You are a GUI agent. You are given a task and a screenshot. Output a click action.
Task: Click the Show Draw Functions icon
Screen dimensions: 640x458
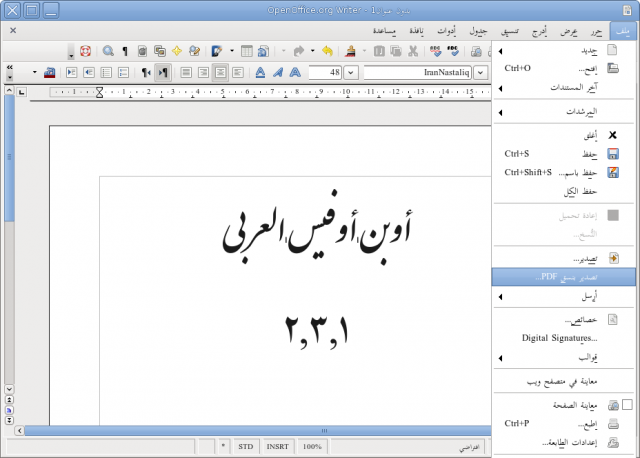coord(217,51)
